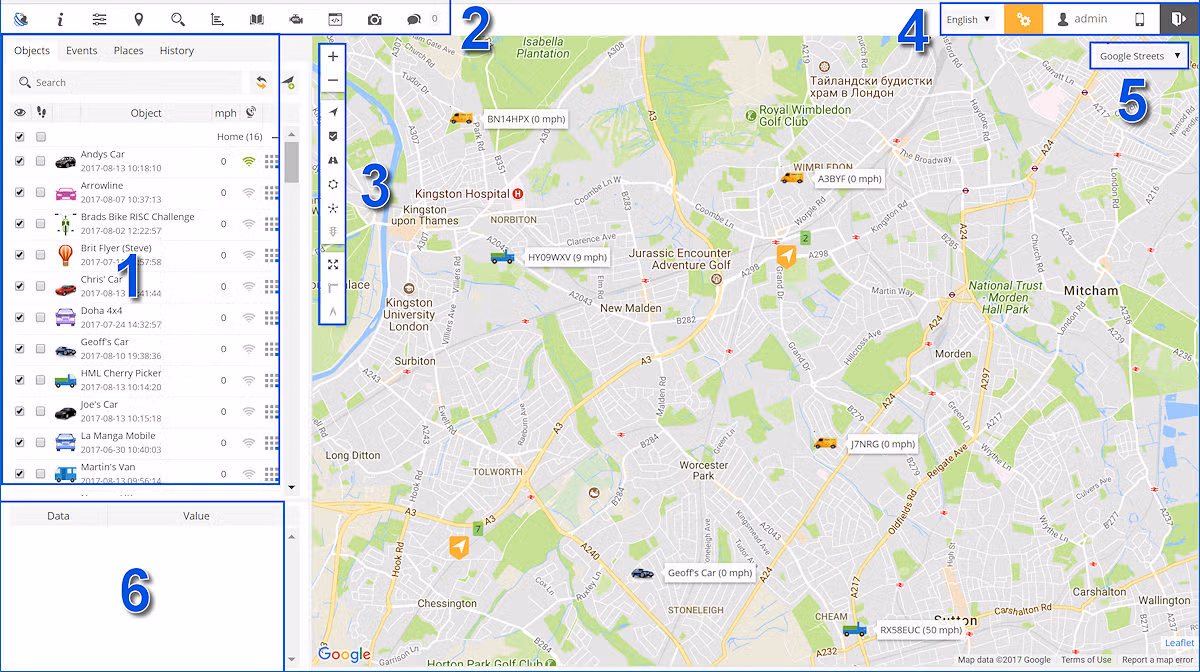Switch to the History tab

point(177,51)
